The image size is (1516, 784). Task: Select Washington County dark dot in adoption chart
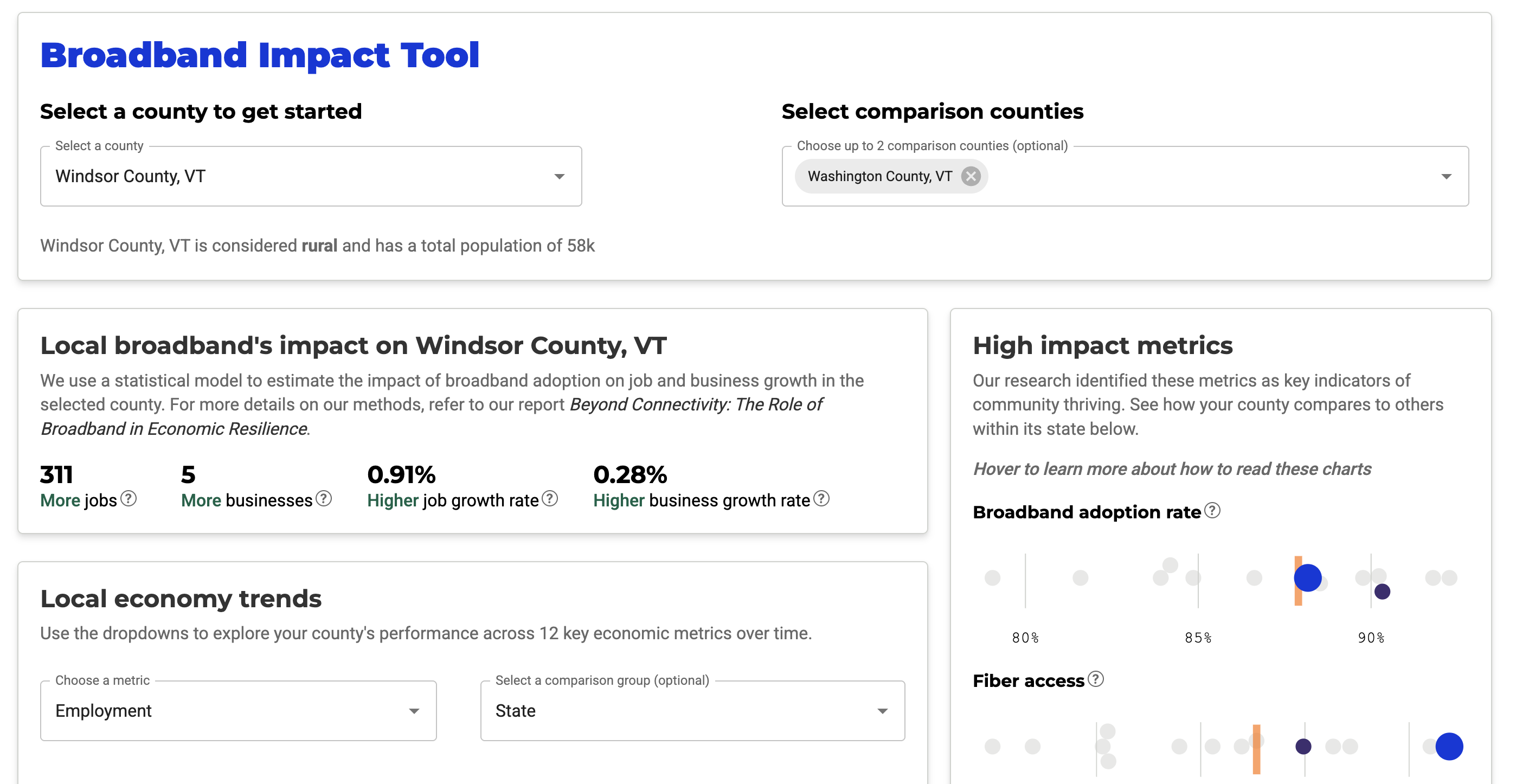(1383, 592)
